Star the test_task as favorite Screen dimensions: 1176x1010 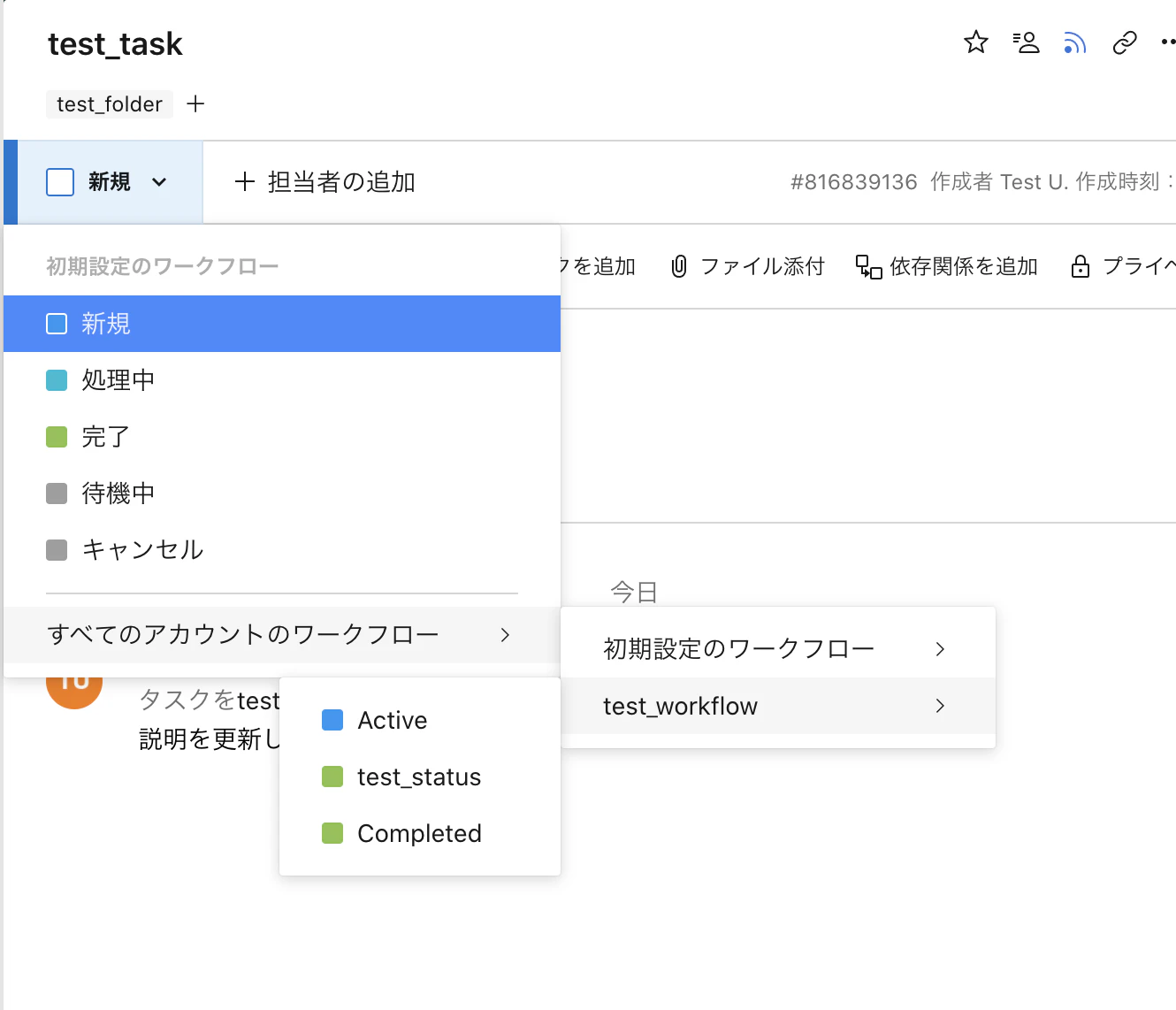(975, 42)
